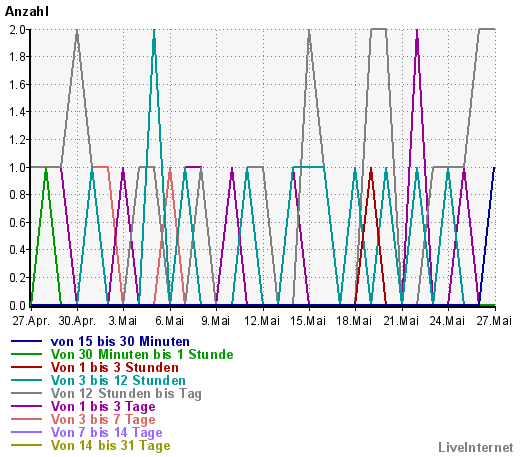Select the 'Von 1 bis 3 Stunden' legend text
Viewport: 520px width, 457px height.
pos(115,367)
